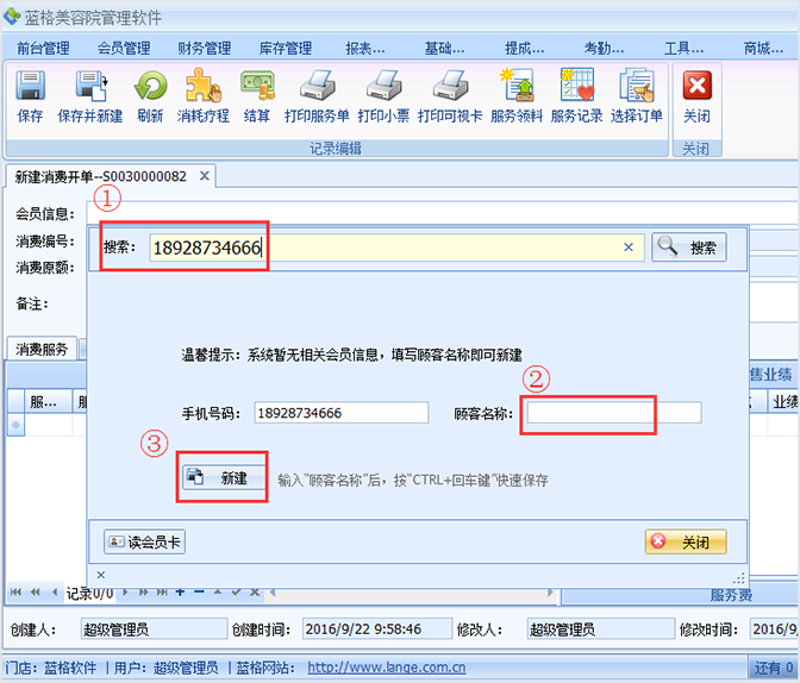Image resolution: width=800 pixels, height=683 pixels.
Task: Click the yellow 关闭 popup button
Action: pos(686,542)
